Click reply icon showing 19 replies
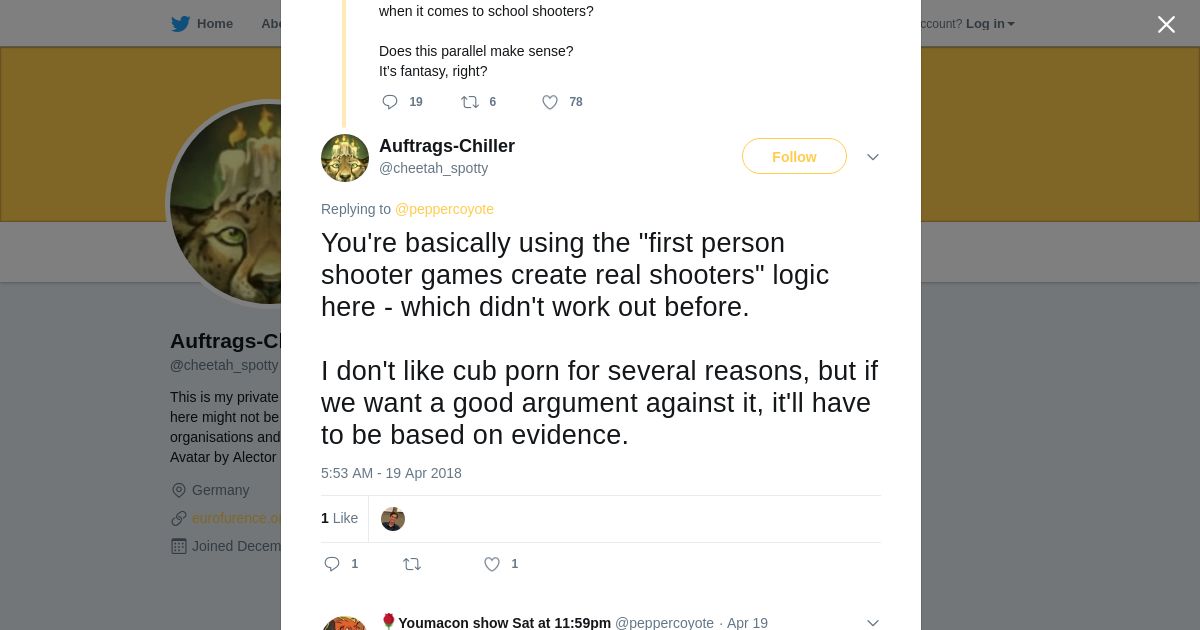Image resolution: width=1200 pixels, height=630 pixels. [391, 102]
